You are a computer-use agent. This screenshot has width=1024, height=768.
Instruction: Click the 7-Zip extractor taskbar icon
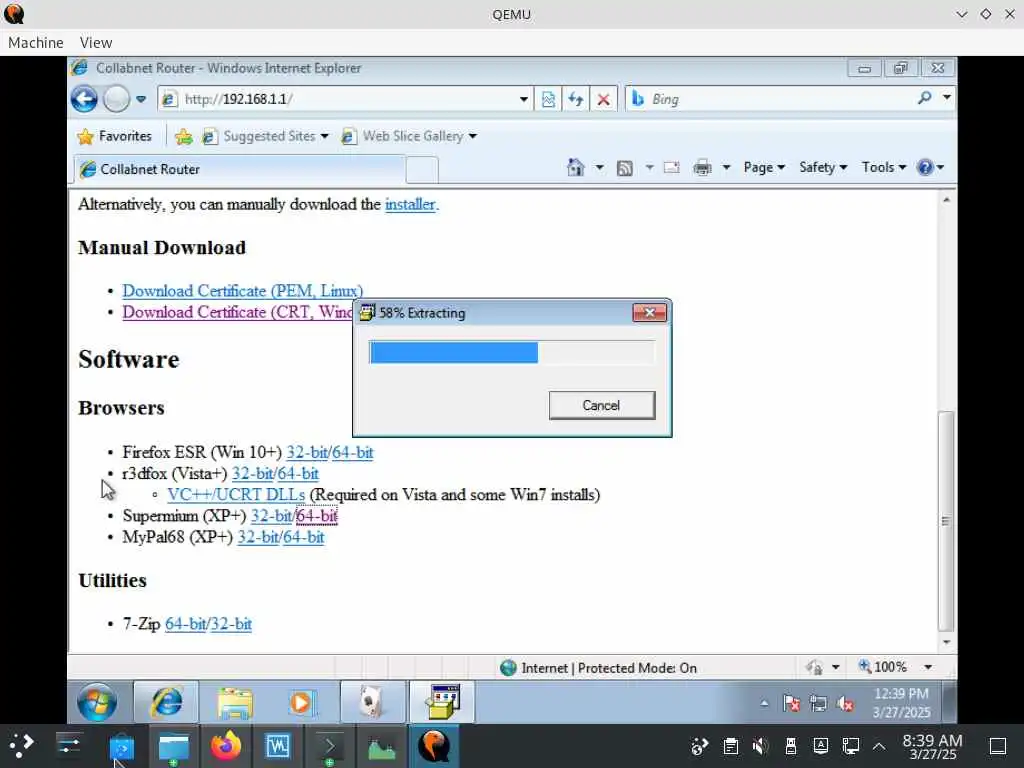pos(442,702)
